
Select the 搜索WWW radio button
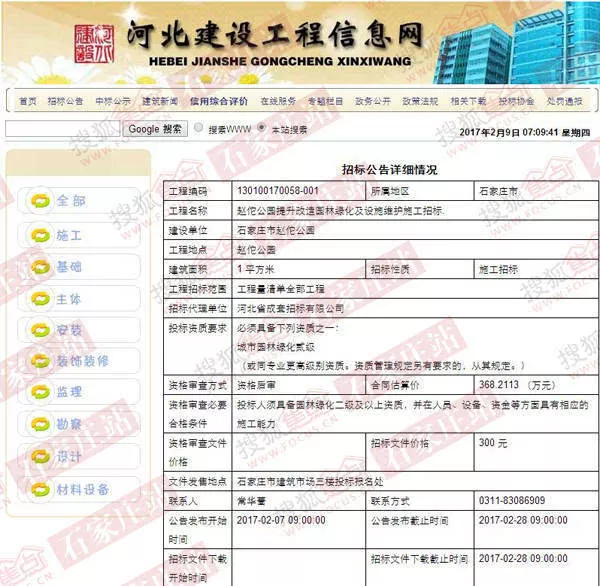[199, 128]
